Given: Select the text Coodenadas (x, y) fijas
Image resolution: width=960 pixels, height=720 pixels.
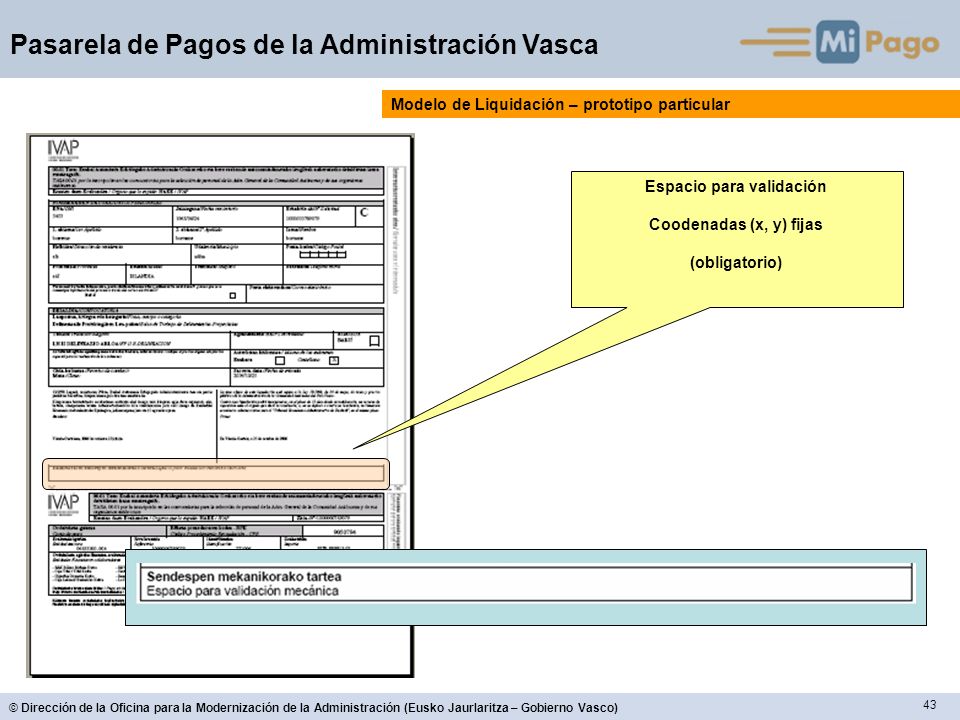Looking at the screenshot, I should (x=735, y=225).
